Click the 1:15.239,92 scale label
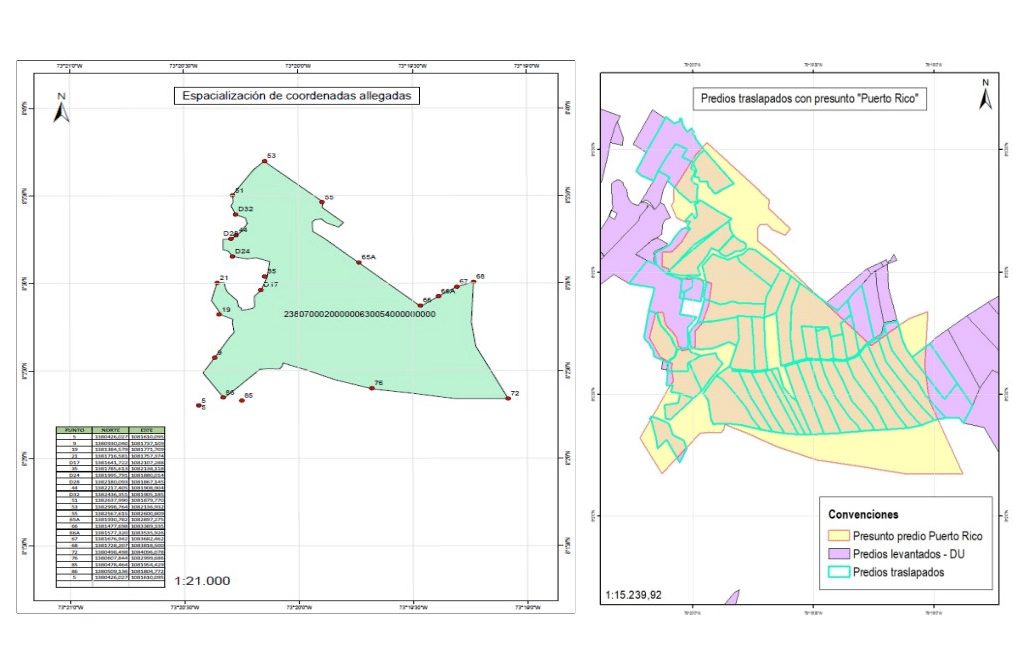 click(647, 595)
